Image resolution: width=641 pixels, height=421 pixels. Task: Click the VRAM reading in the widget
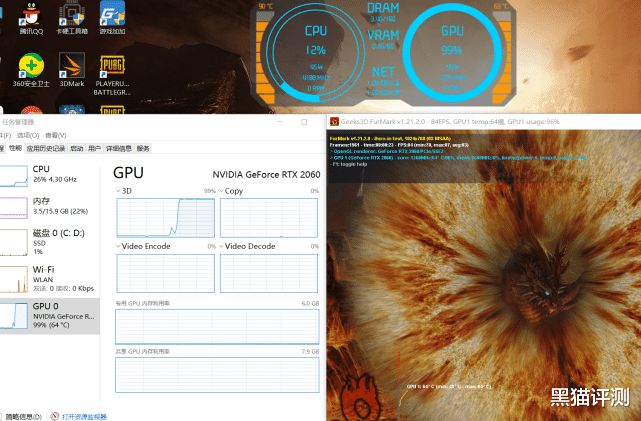tap(383, 39)
